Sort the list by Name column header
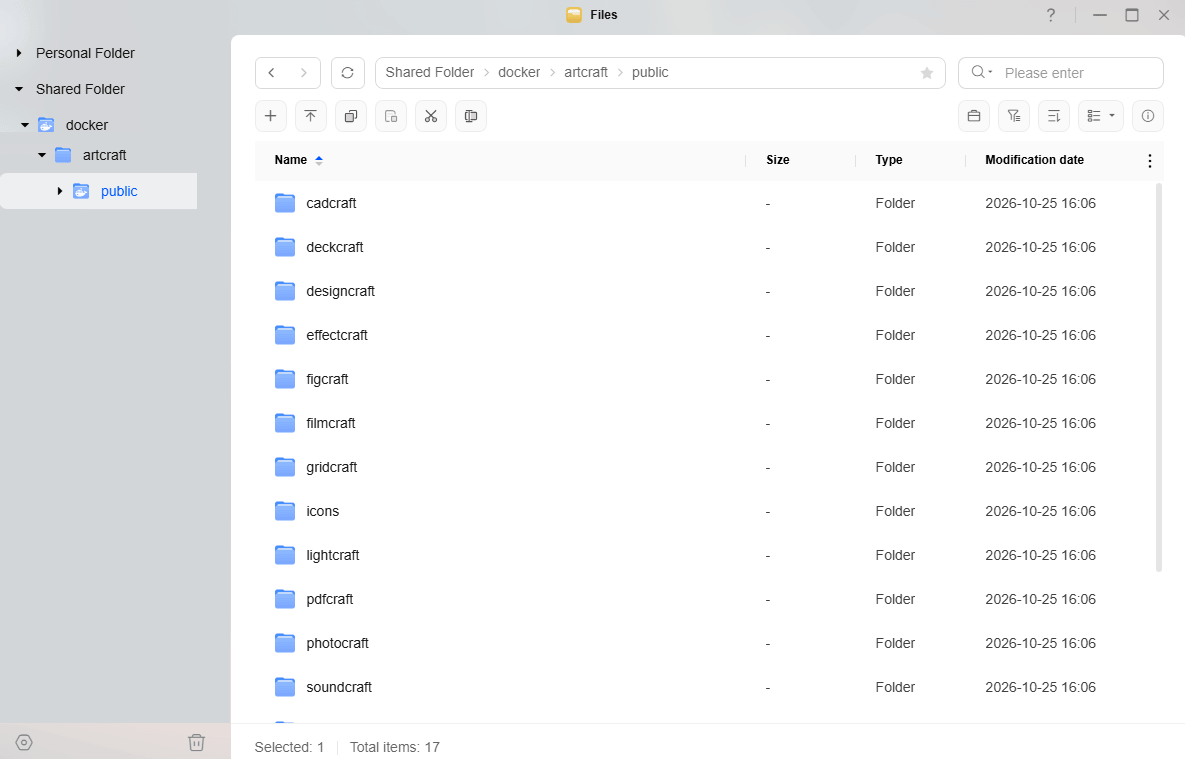This screenshot has width=1185, height=759. point(291,160)
